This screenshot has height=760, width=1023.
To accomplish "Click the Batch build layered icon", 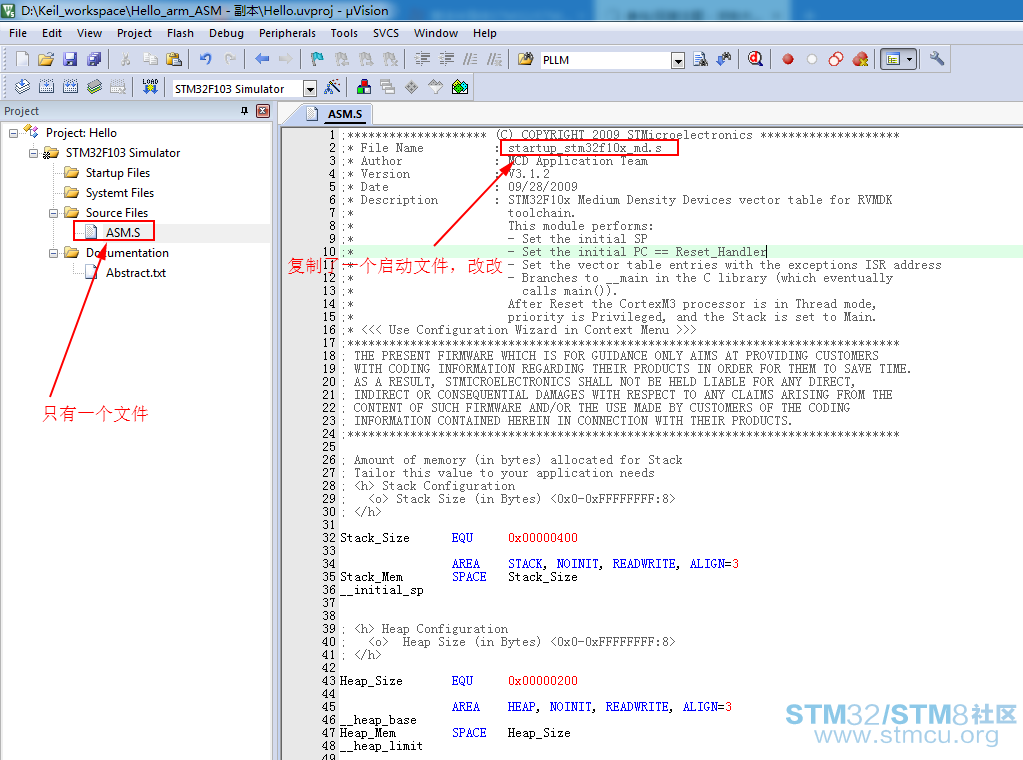I will point(95,87).
